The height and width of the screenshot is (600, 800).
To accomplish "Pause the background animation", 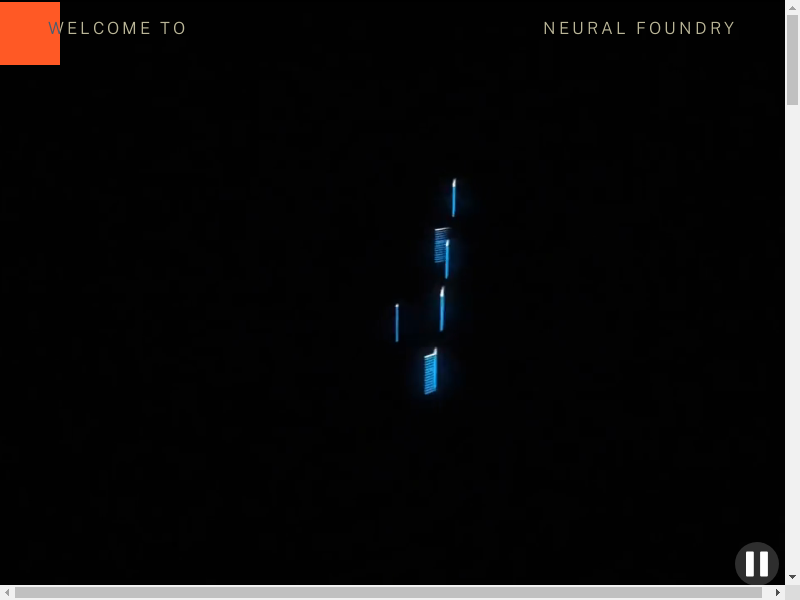I will point(757,564).
